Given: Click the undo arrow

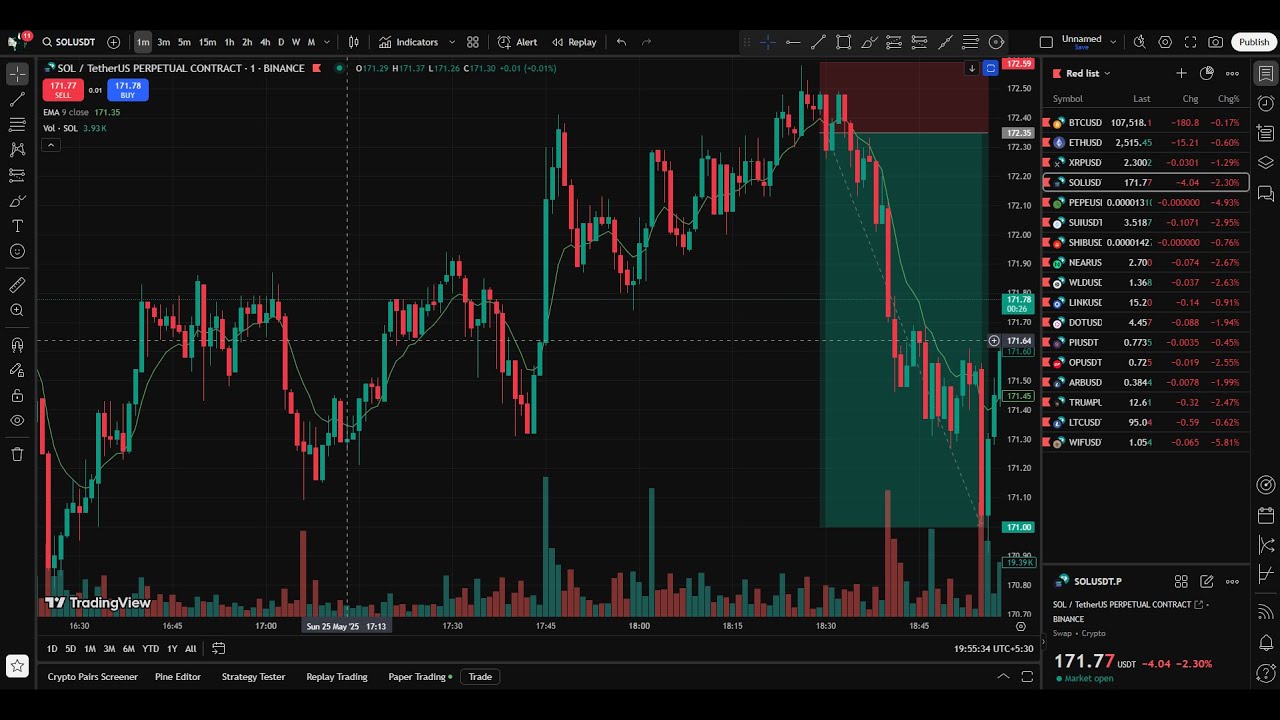Looking at the screenshot, I should (x=621, y=42).
